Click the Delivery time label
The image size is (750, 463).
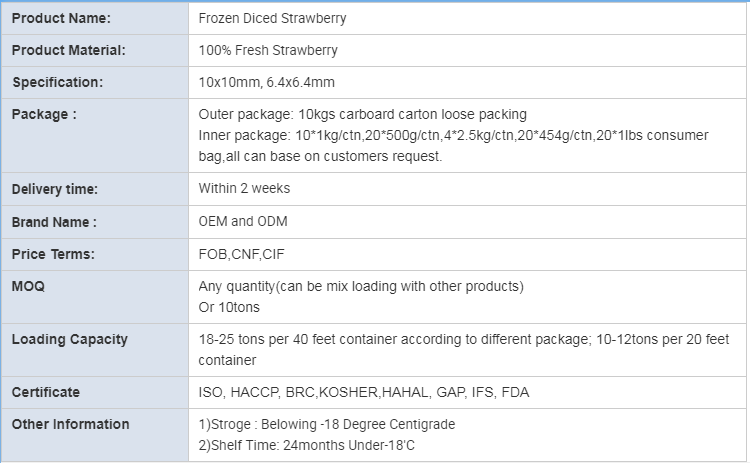(55, 189)
